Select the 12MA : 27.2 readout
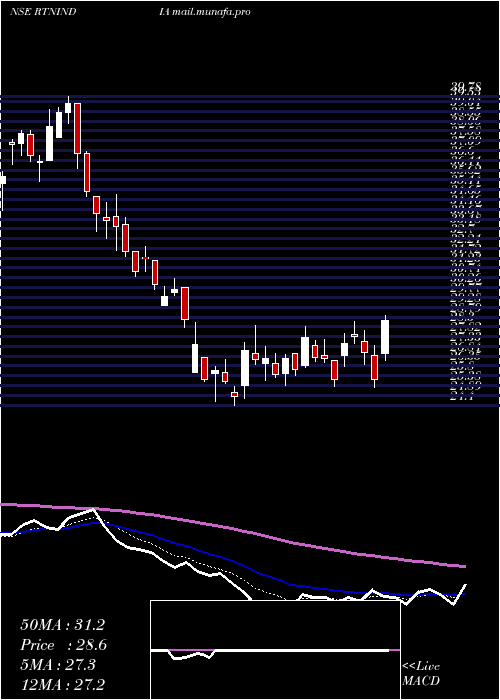 (x=62, y=684)
